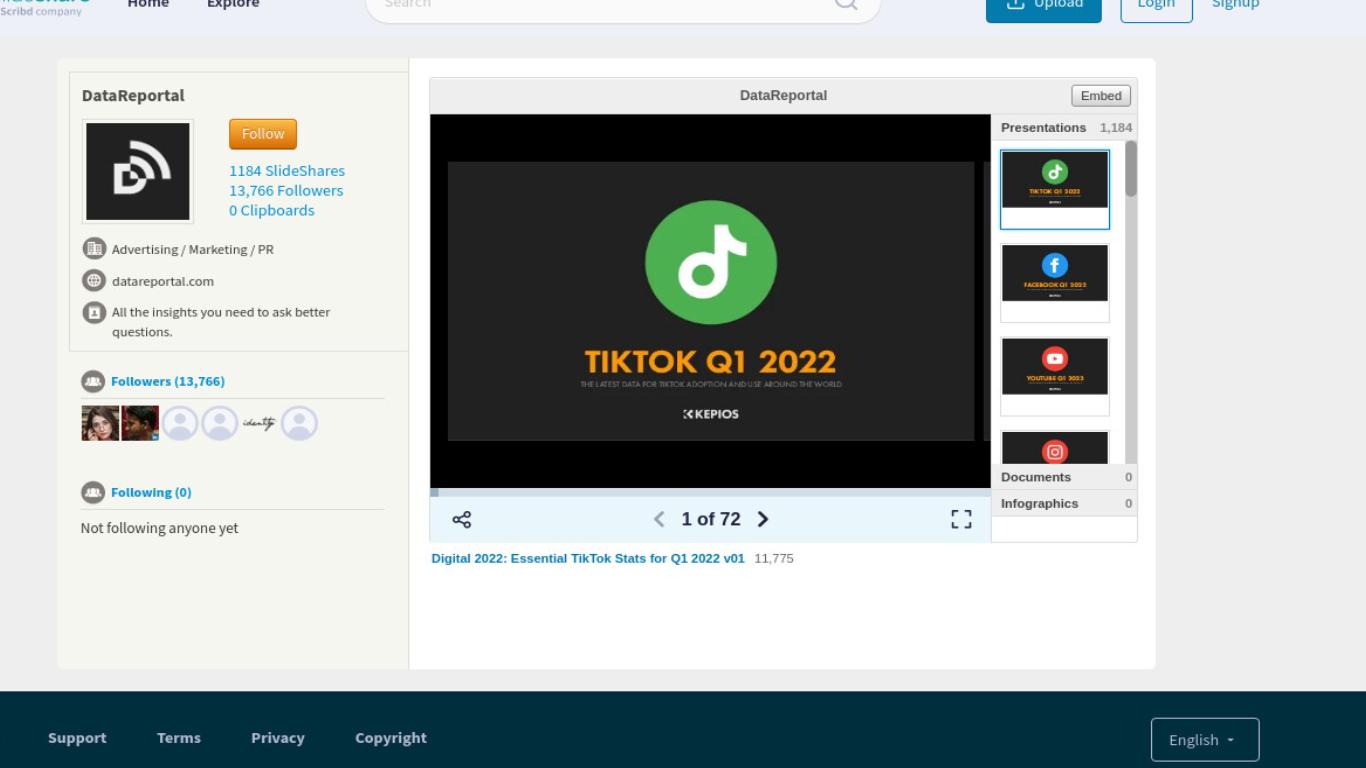The image size is (1366, 768).
Task: Open the last follower default avatar
Action: point(299,423)
